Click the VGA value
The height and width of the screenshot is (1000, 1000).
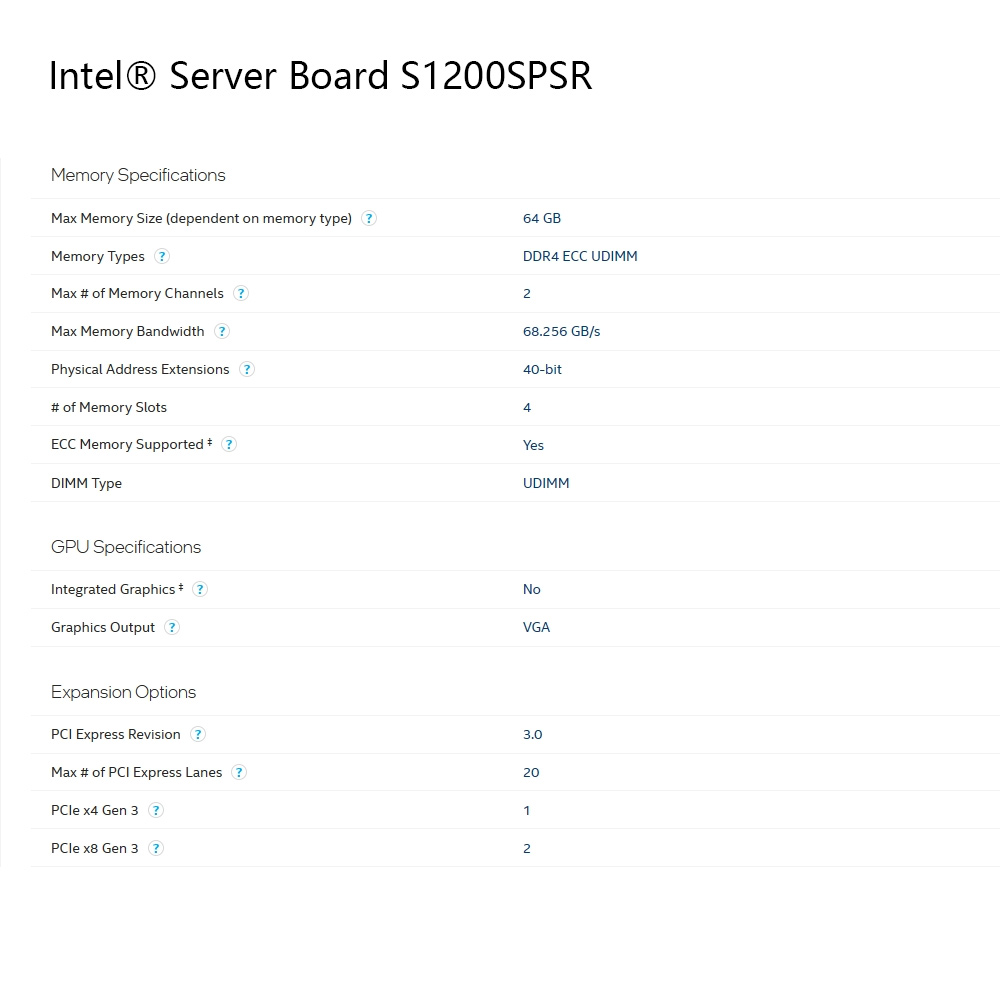pyautogui.click(x=536, y=627)
